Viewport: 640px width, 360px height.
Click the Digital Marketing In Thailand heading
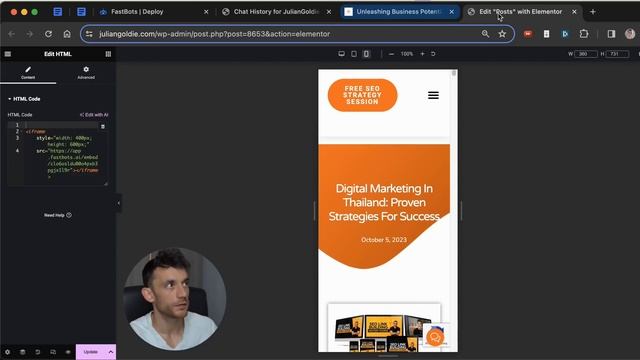click(384, 202)
